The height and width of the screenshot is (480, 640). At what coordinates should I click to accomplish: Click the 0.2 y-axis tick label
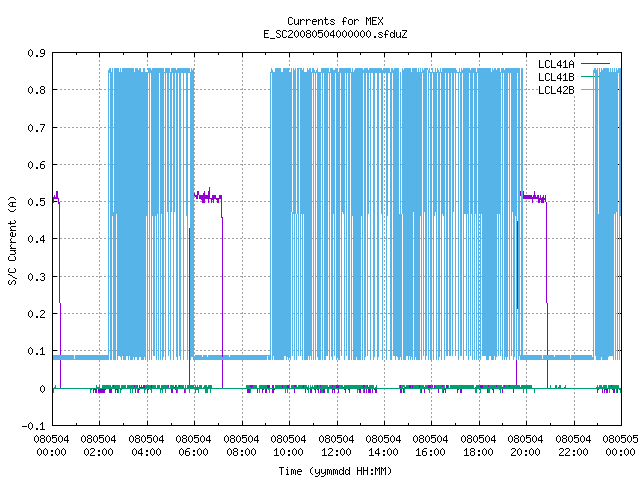[36, 314]
